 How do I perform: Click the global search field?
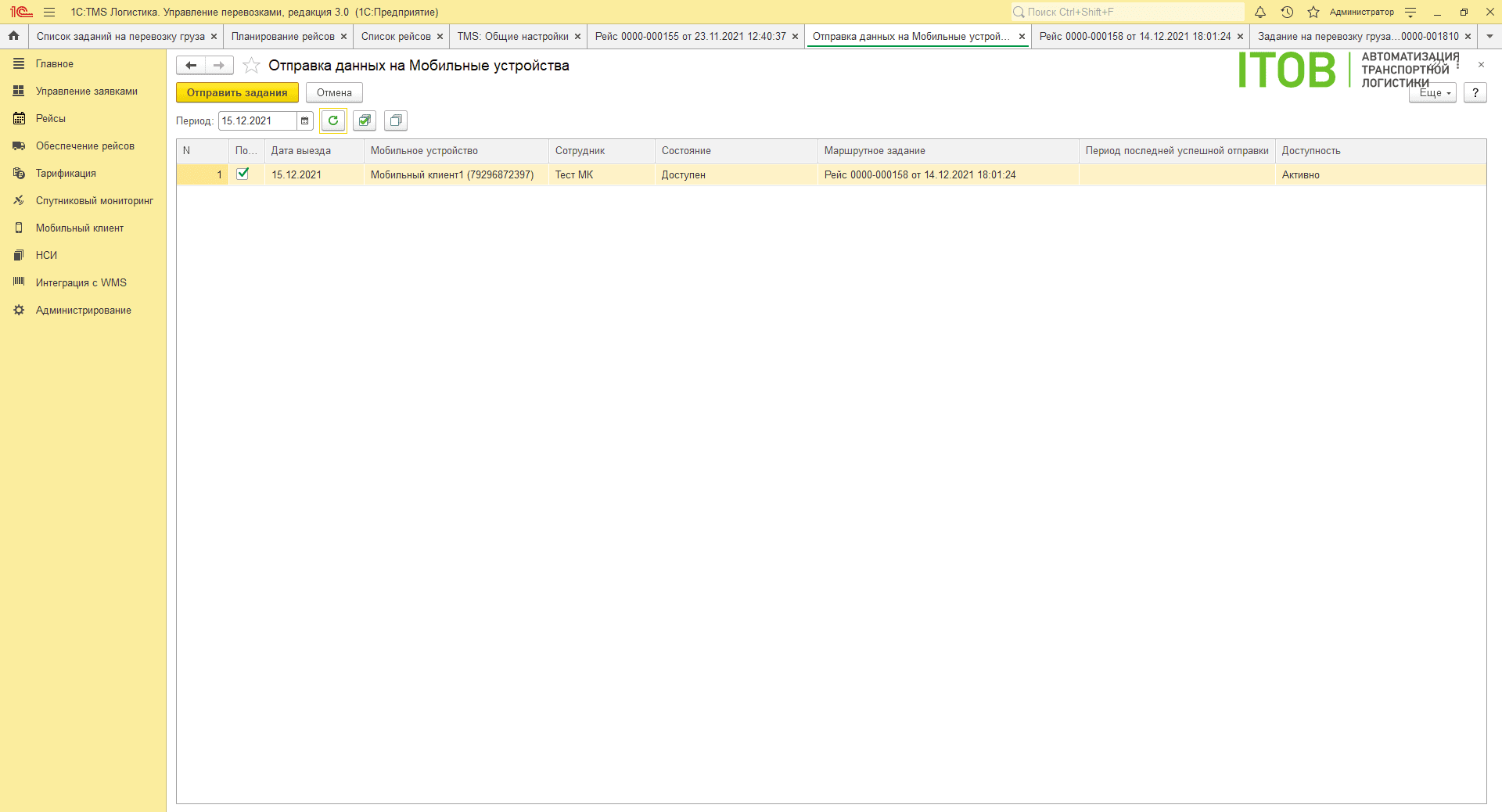(1127, 12)
